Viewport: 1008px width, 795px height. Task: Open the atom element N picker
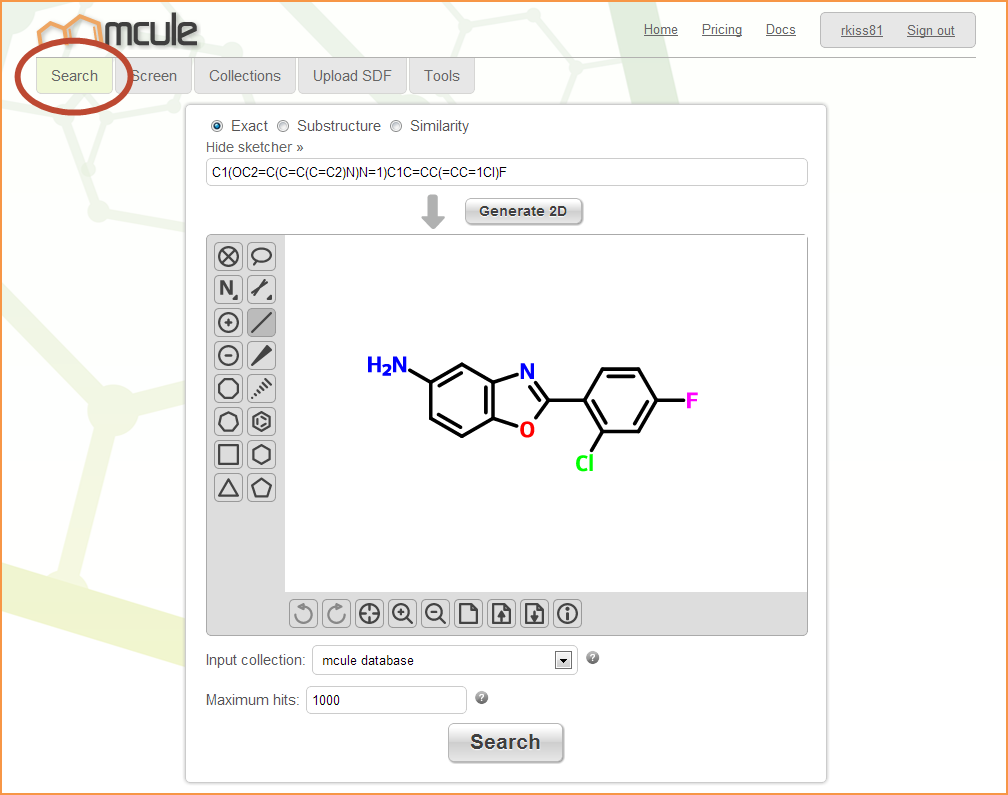229,290
